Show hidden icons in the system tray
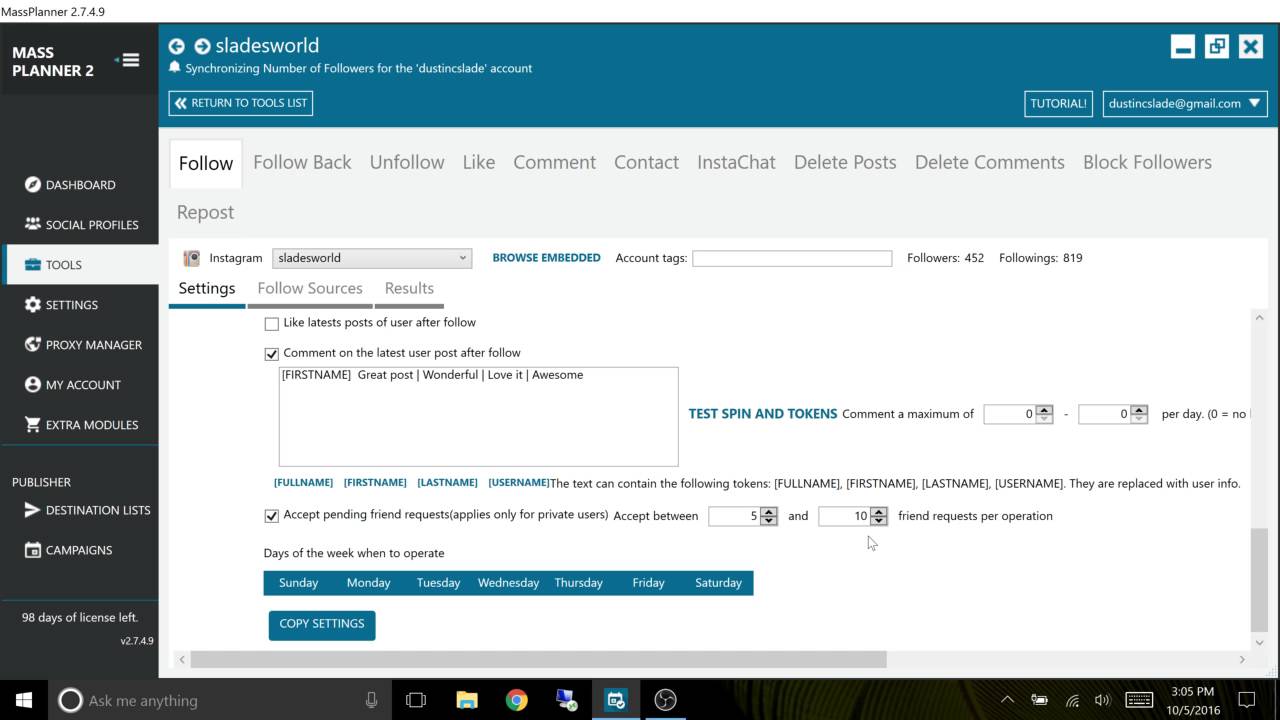The height and width of the screenshot is (720, 1280). point(1007,700)
